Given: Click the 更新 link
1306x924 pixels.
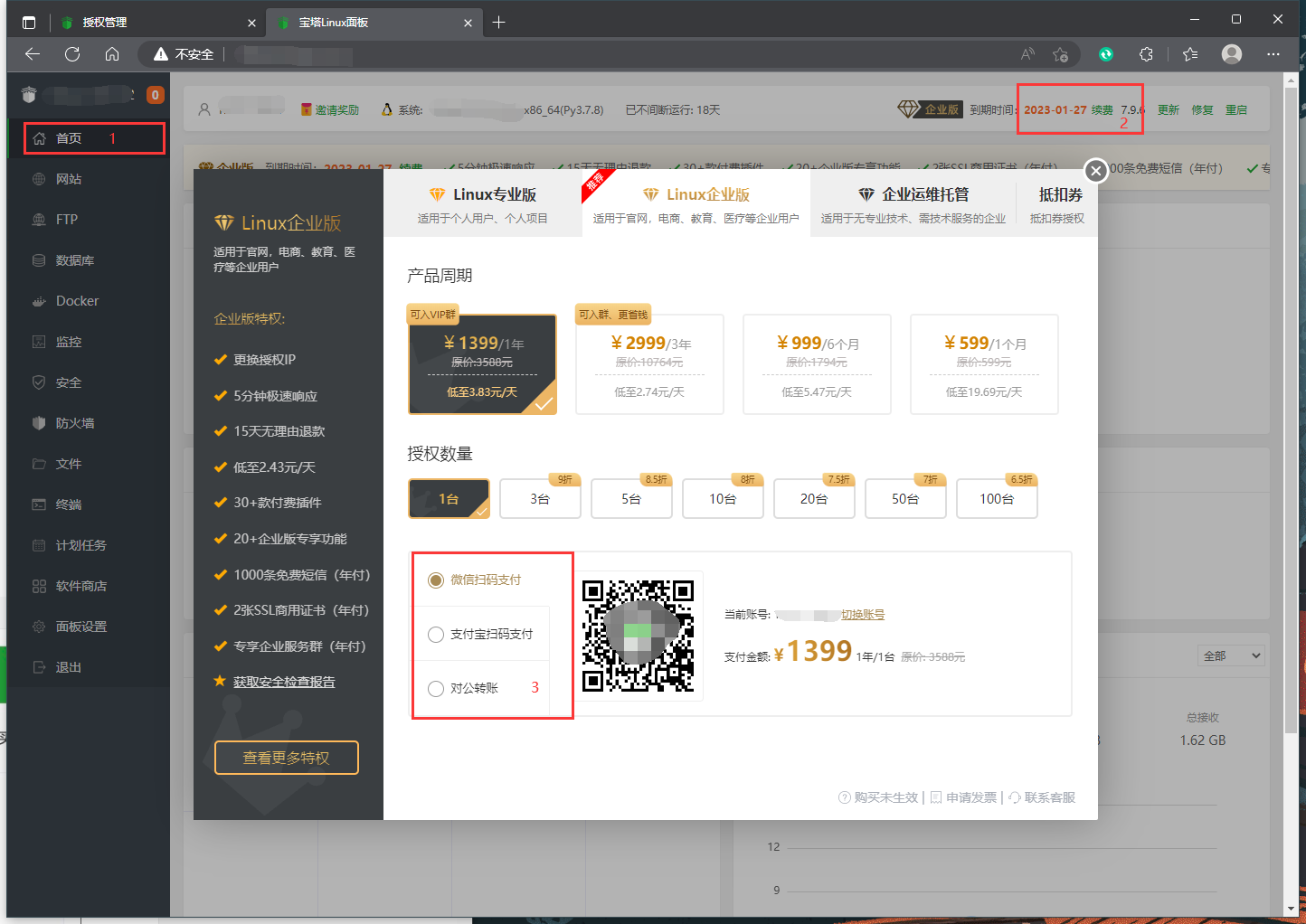Looking at the screenshot, I should [1169, 109].
